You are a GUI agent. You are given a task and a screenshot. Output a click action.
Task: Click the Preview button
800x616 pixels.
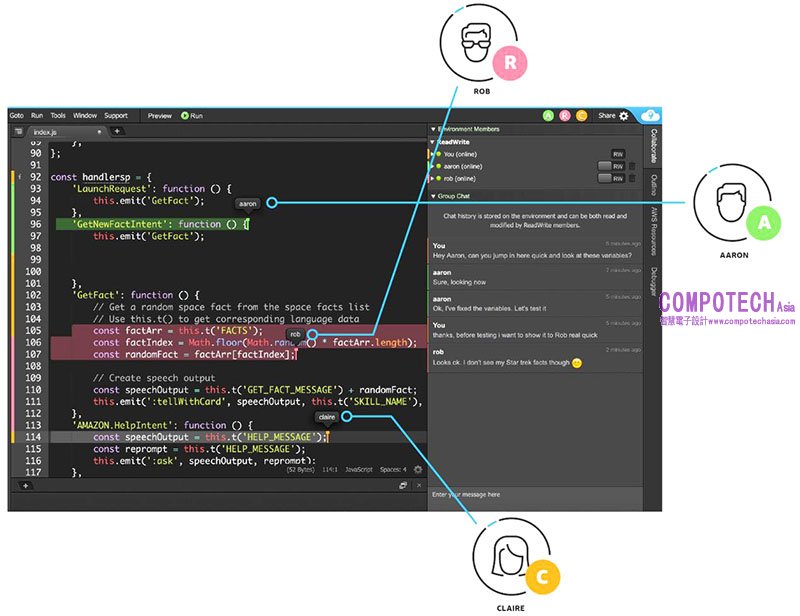pyautogui.click(x=160, y=116)
